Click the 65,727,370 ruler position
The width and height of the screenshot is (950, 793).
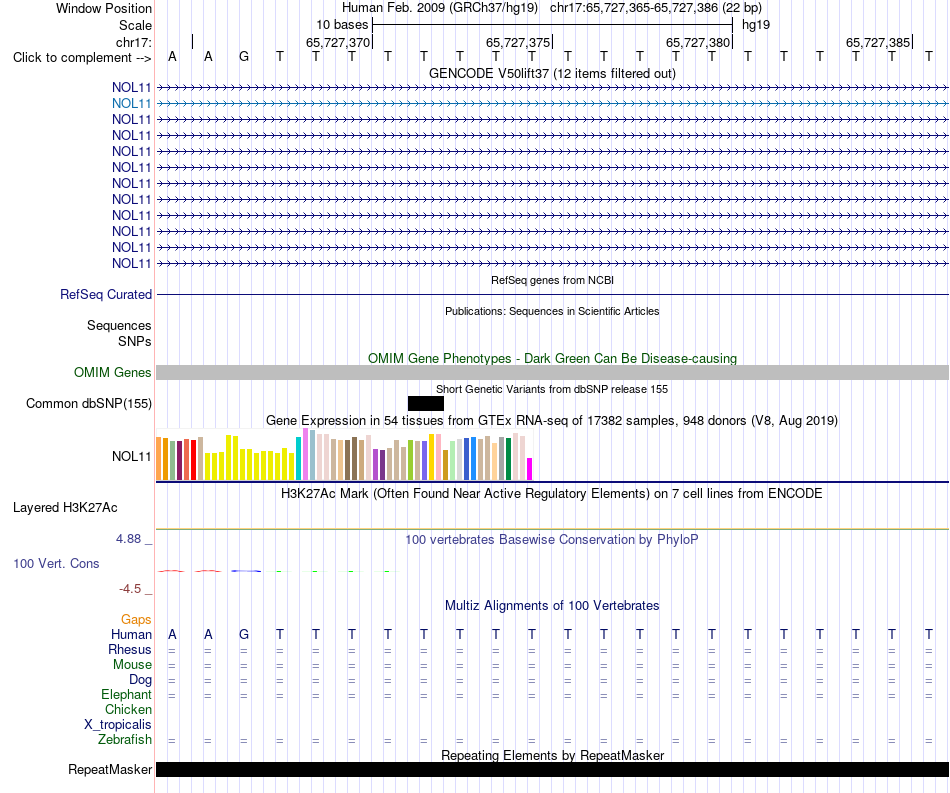(337, 42)
